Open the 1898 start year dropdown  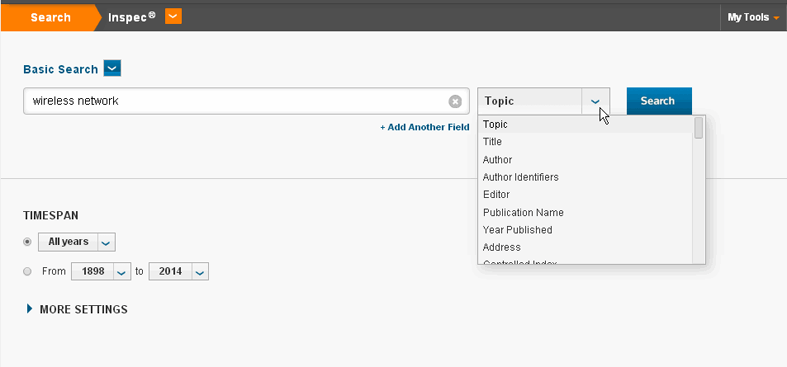point(101,272)
